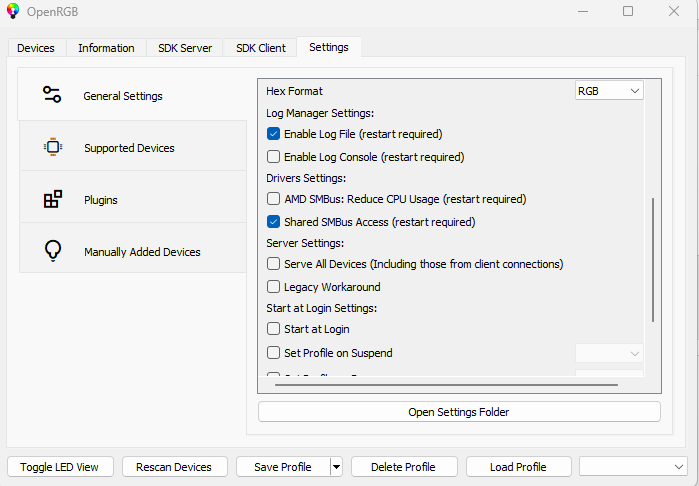Enable Serve All Devices option
This screenshot has width=699, height=486.
click(273, 264)
